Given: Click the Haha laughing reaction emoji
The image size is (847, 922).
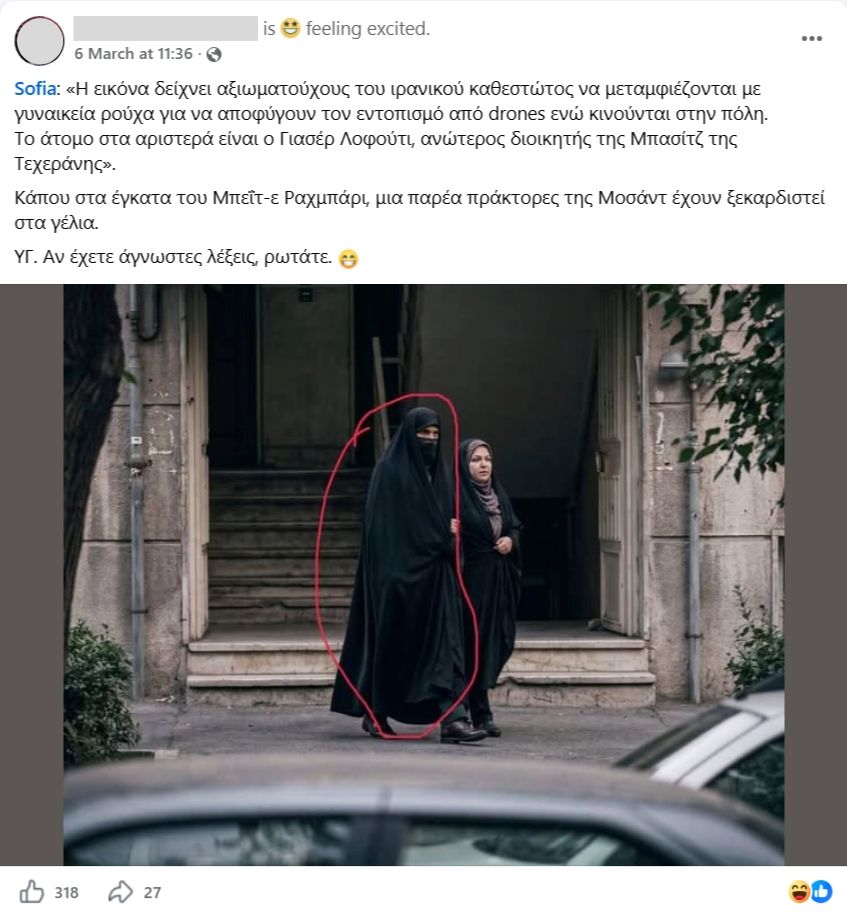Looking at the screenshot, I should click(x=800, y=892).
